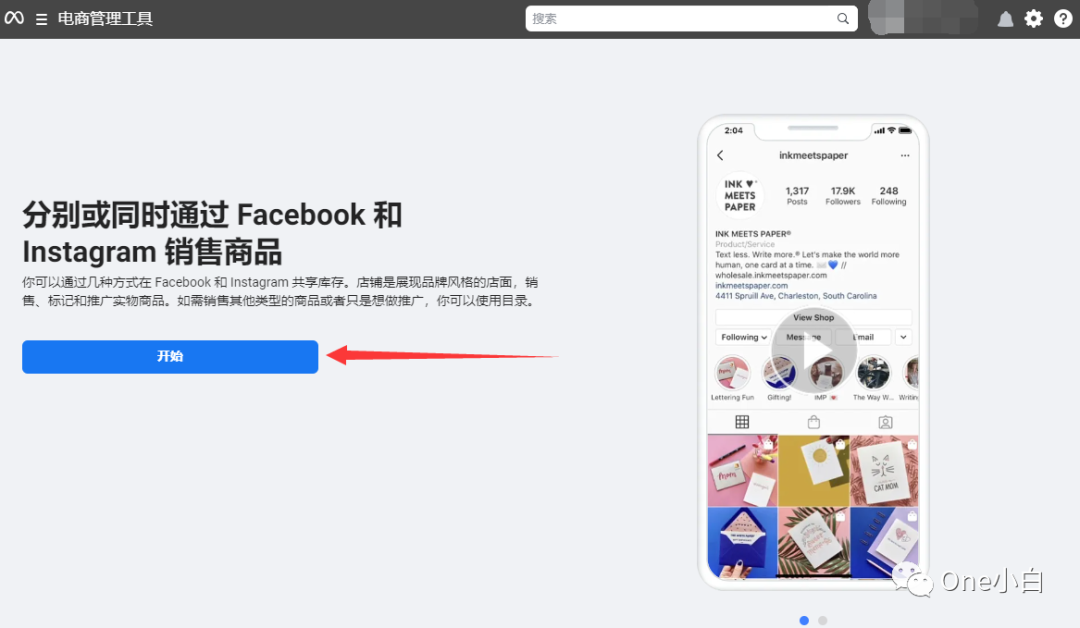Select the second pagination dot
Image resolution: width=1080 pixels, height=628 pixels.
(x=822, y=620)
